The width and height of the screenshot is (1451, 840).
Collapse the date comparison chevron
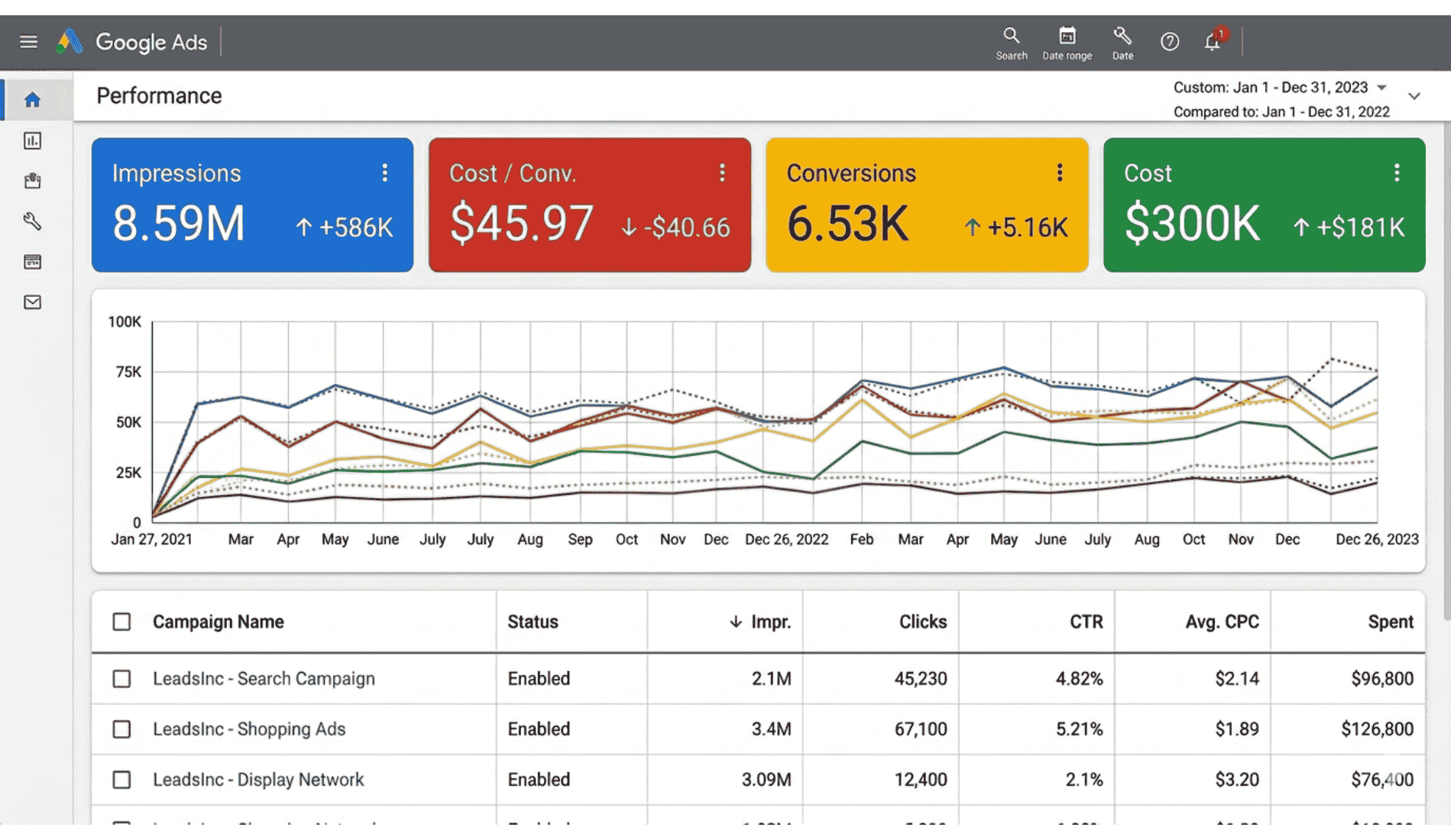1414,96
